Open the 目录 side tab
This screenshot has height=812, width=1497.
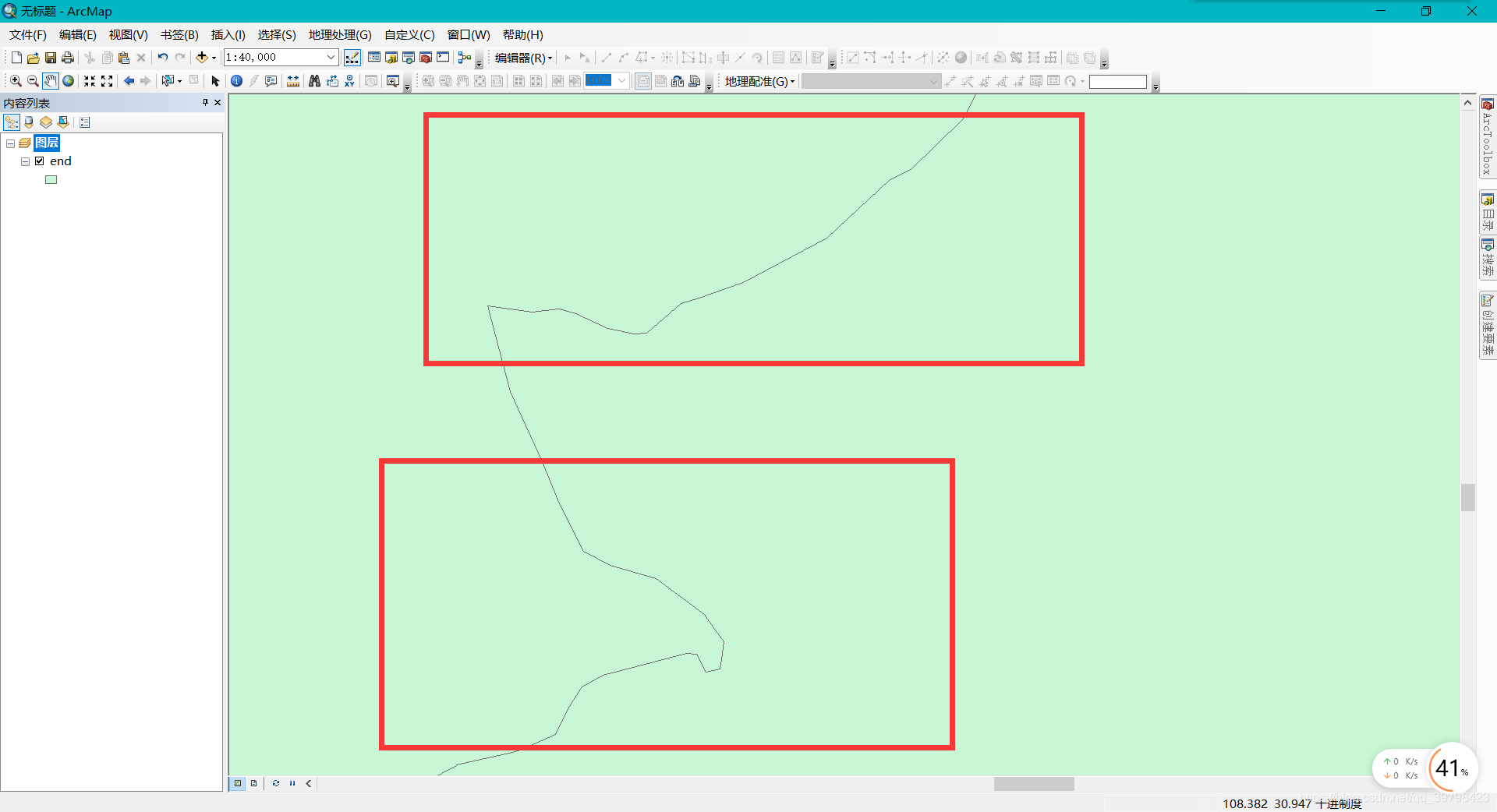coord(1488,212)
